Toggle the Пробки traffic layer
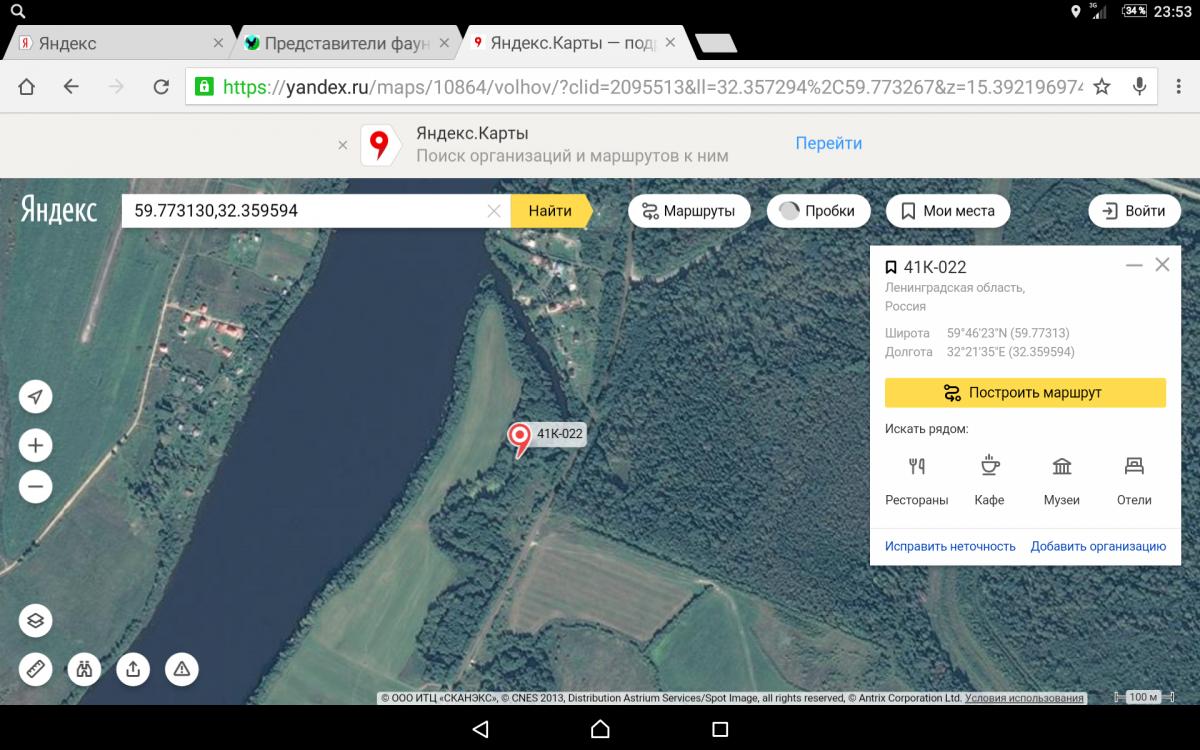 (818, 211)
